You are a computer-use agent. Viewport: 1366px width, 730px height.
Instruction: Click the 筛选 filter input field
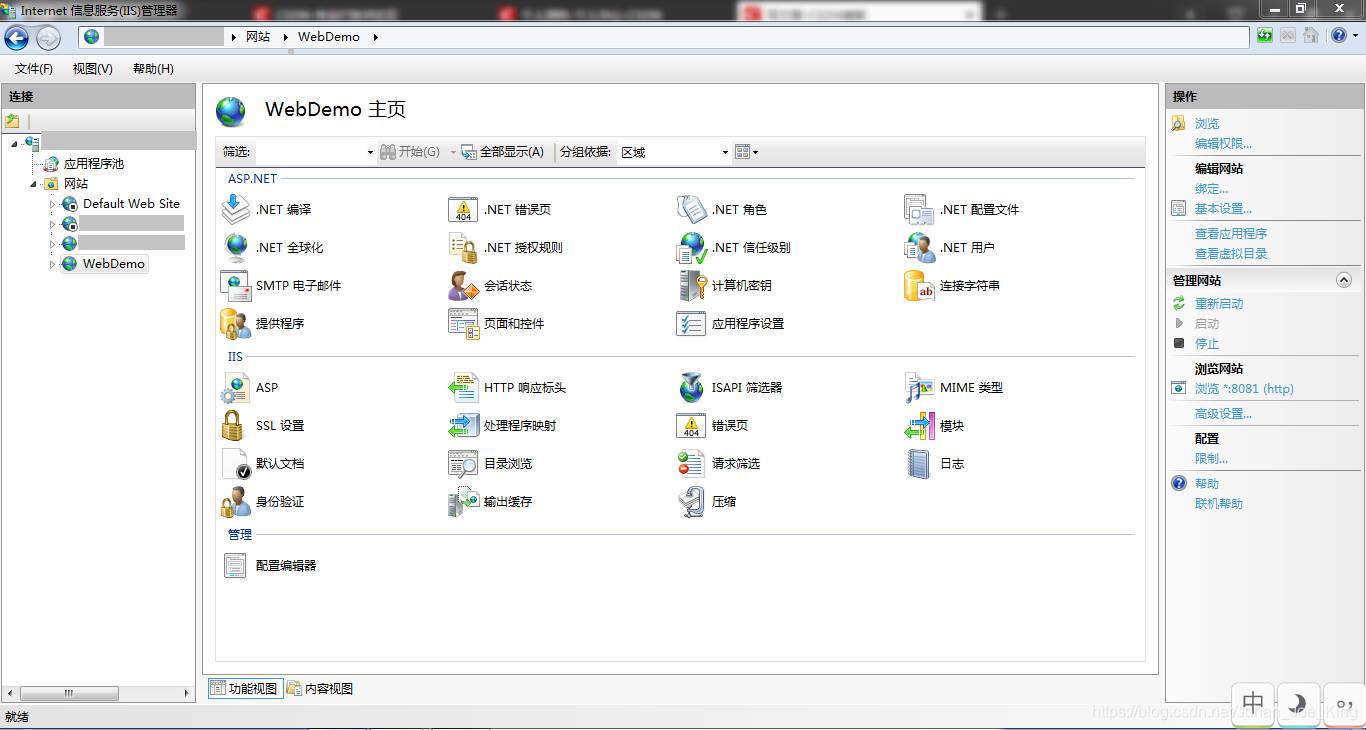coord(310,152)
